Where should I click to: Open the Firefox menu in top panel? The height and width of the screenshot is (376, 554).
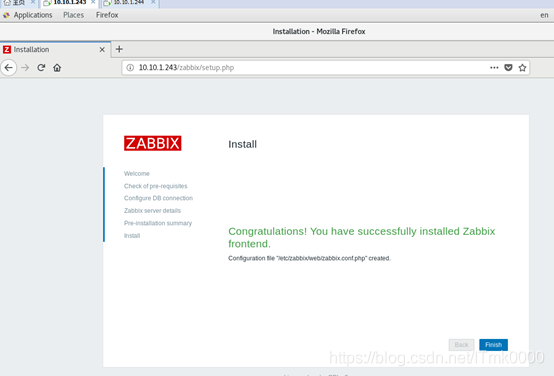tap(107, 15)
